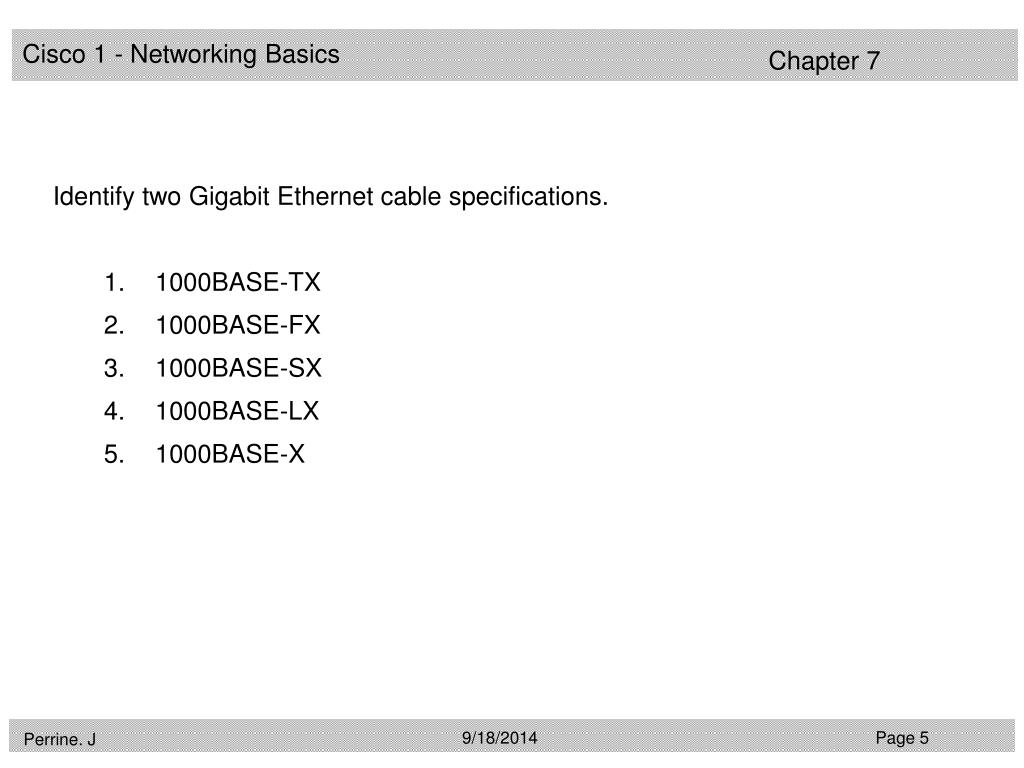Click the word Gigabit in the question

pos(229,197)
